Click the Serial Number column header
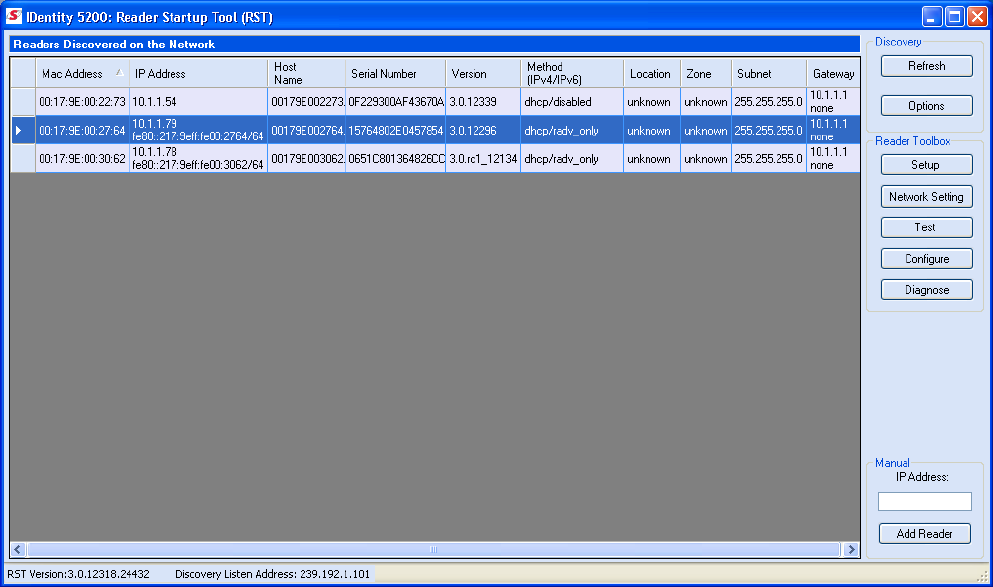Screen dimensions: 993x587 [395, 73]
